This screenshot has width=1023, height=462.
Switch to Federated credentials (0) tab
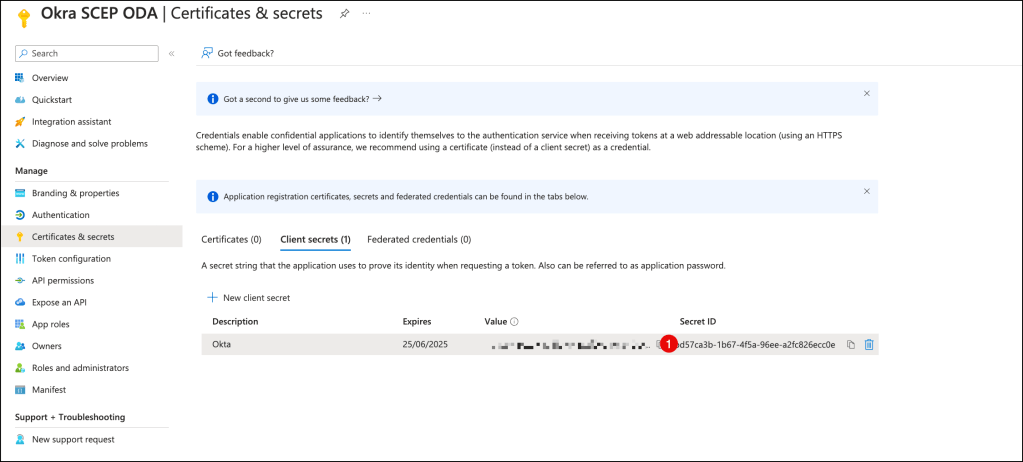click(419, 240)
